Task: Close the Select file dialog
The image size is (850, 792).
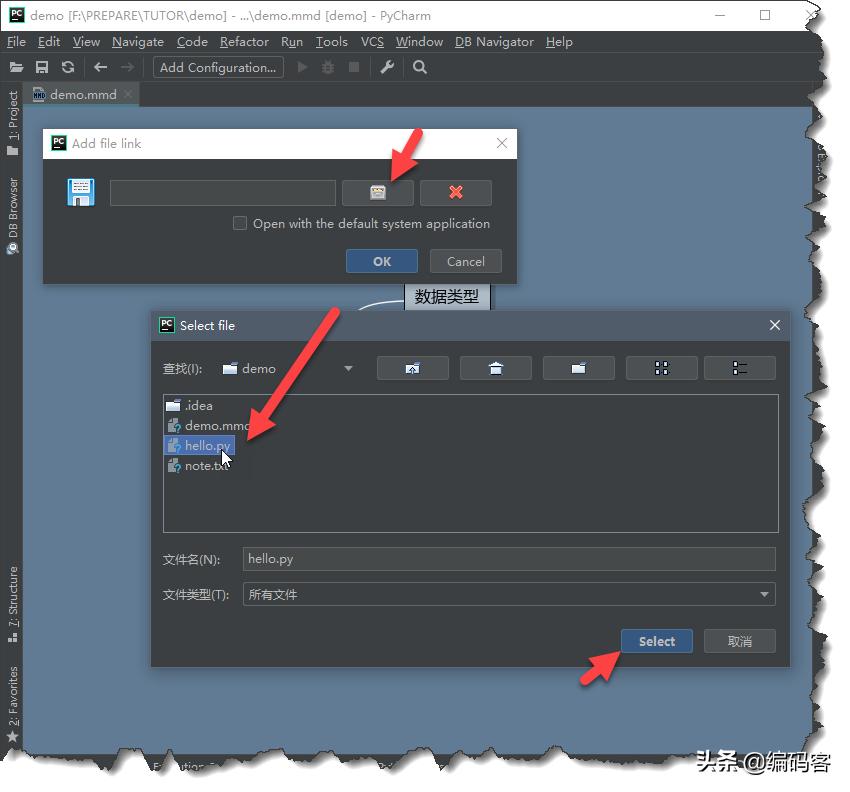Action: click(775, 325)
